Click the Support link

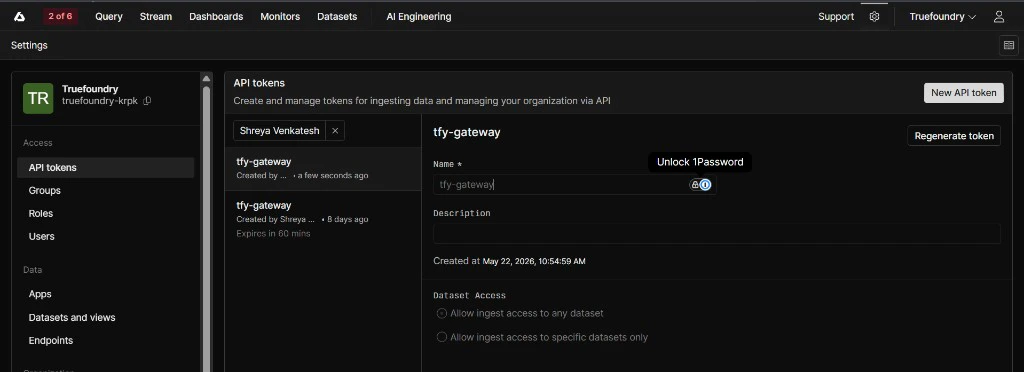836,16
